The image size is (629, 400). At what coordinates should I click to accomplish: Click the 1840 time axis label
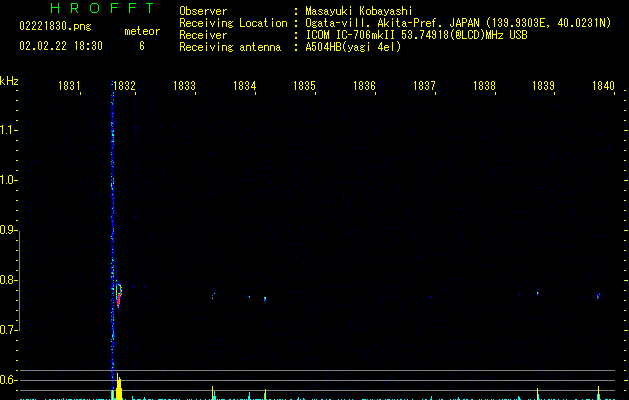pyautogui.click(x=603, y=86)
